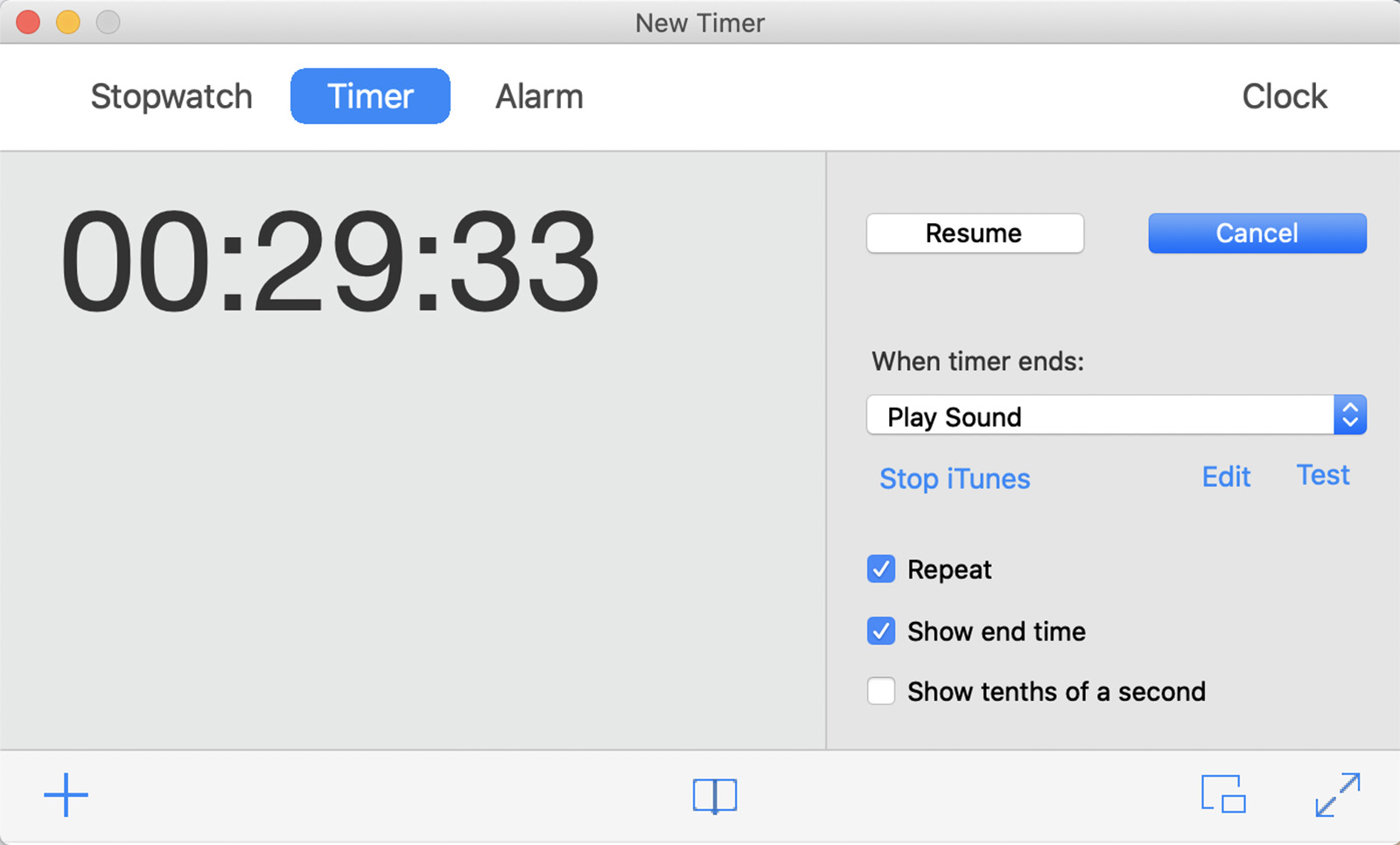Close the New Timer window
The height and width of the screenshot is (845, 1400).
coord(28,22)
